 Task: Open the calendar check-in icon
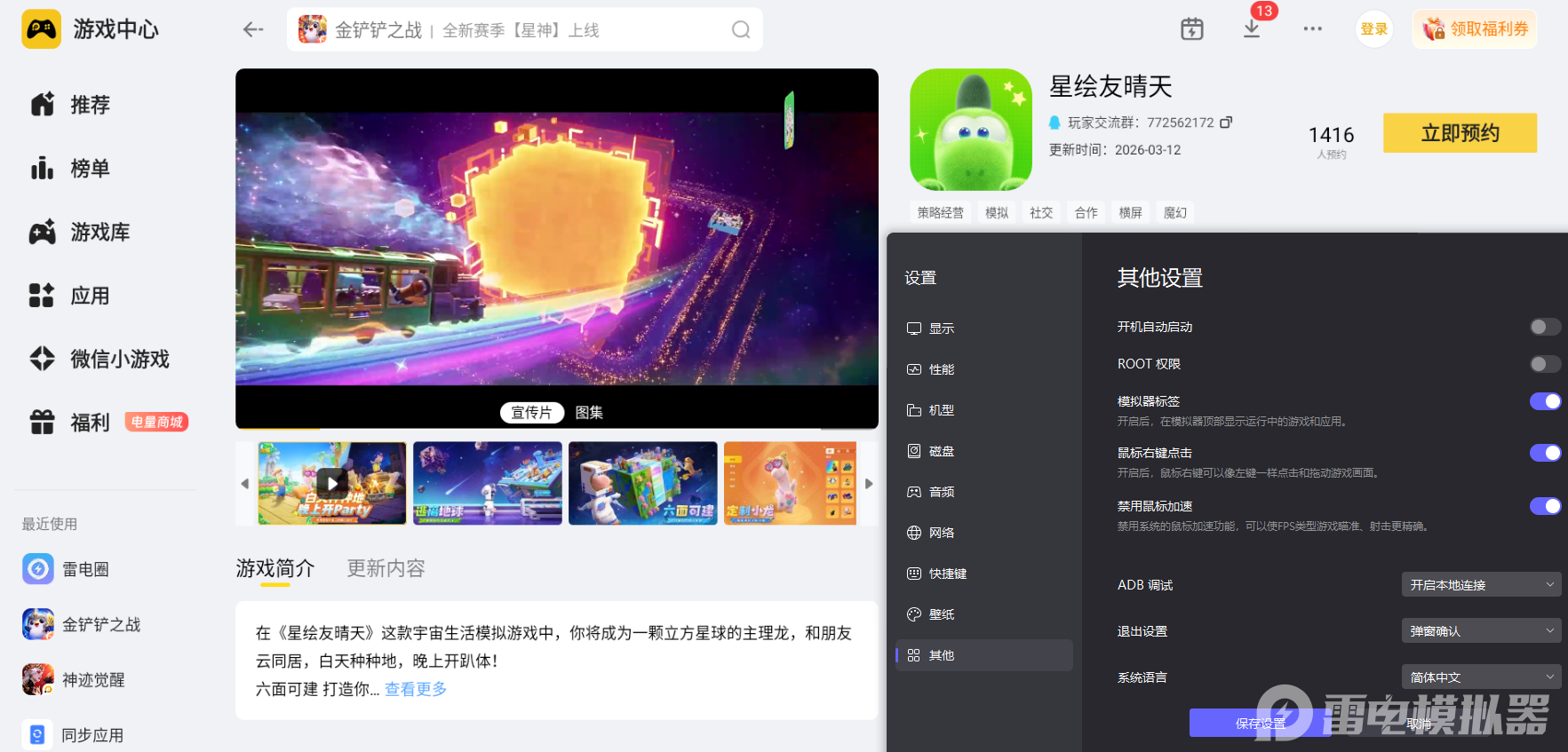(x=1192, y=29)
